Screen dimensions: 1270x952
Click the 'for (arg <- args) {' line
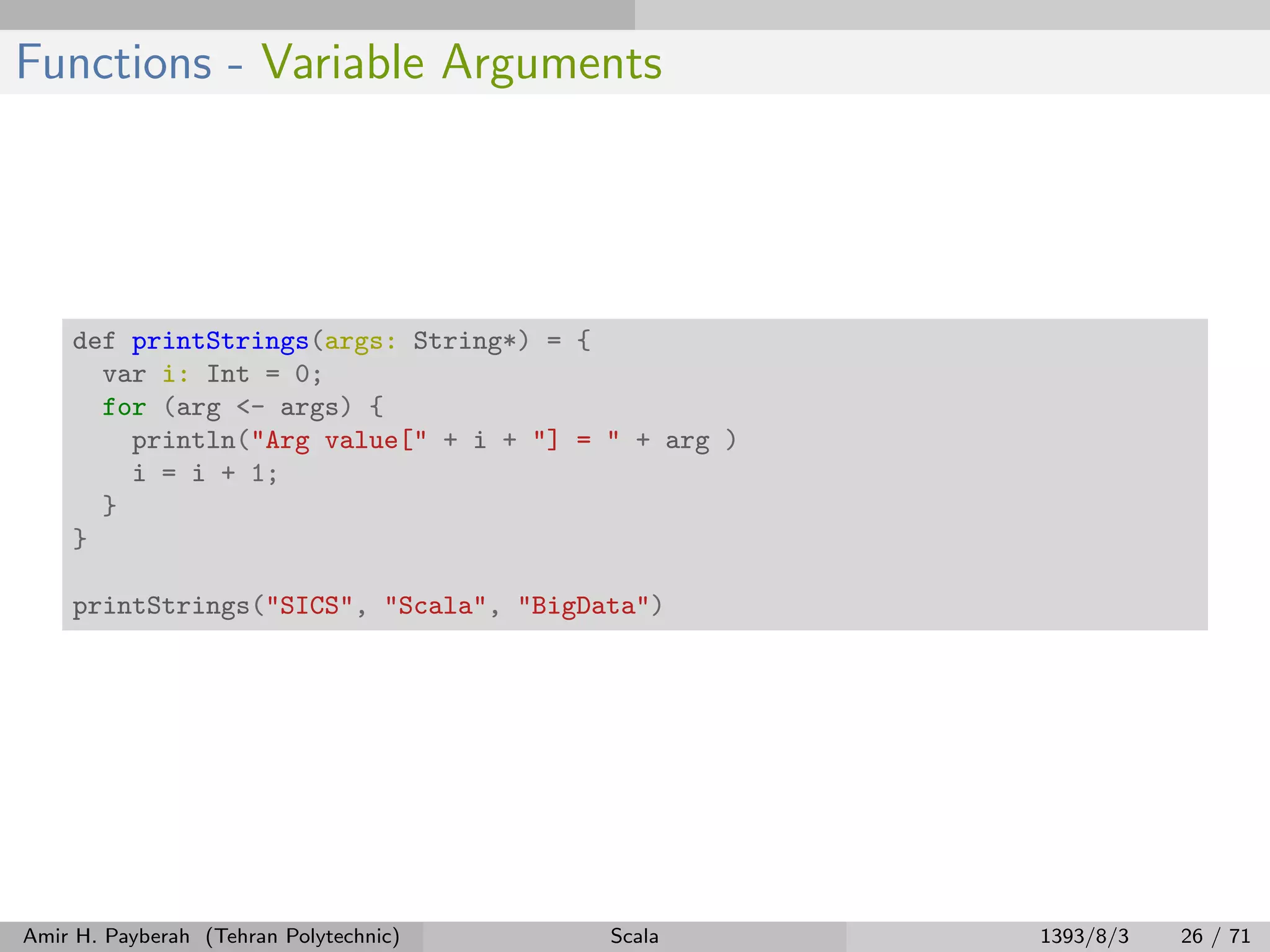(243, 407)
